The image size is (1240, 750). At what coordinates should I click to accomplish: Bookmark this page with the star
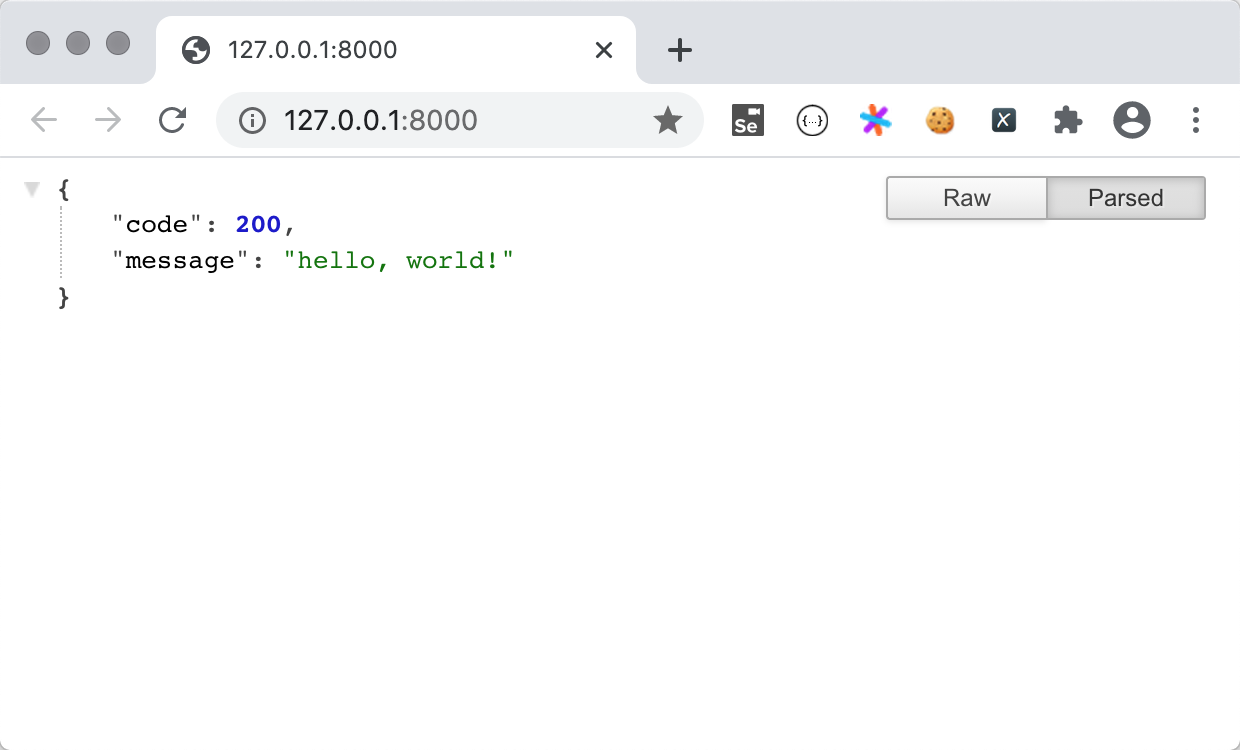(x=667, y=121)
